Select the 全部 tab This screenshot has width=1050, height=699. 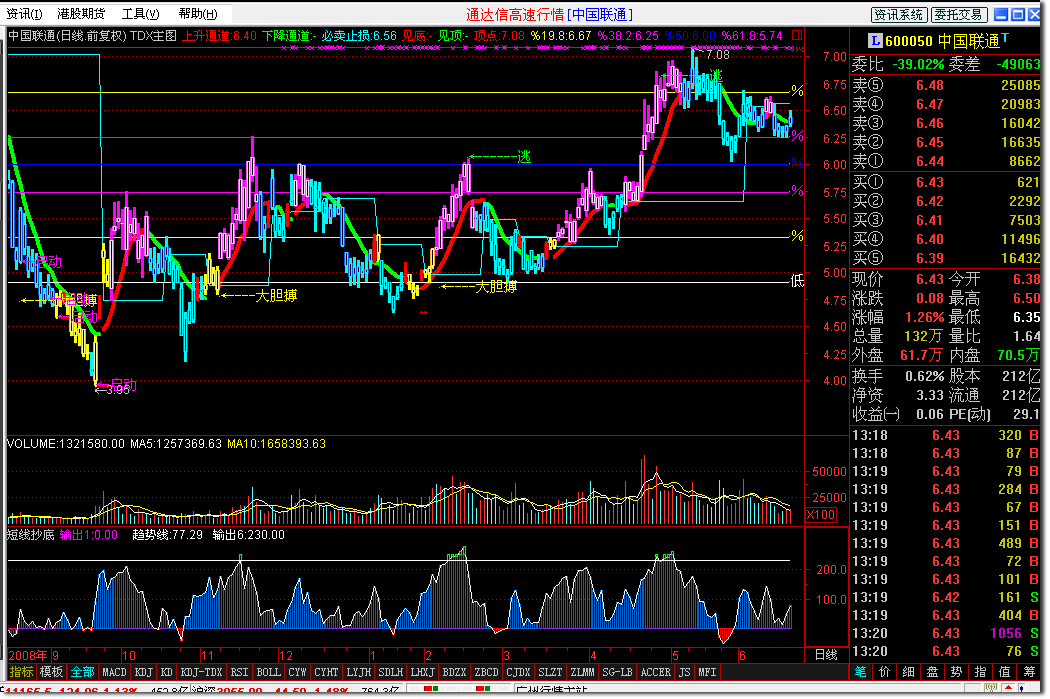(82, 672)
